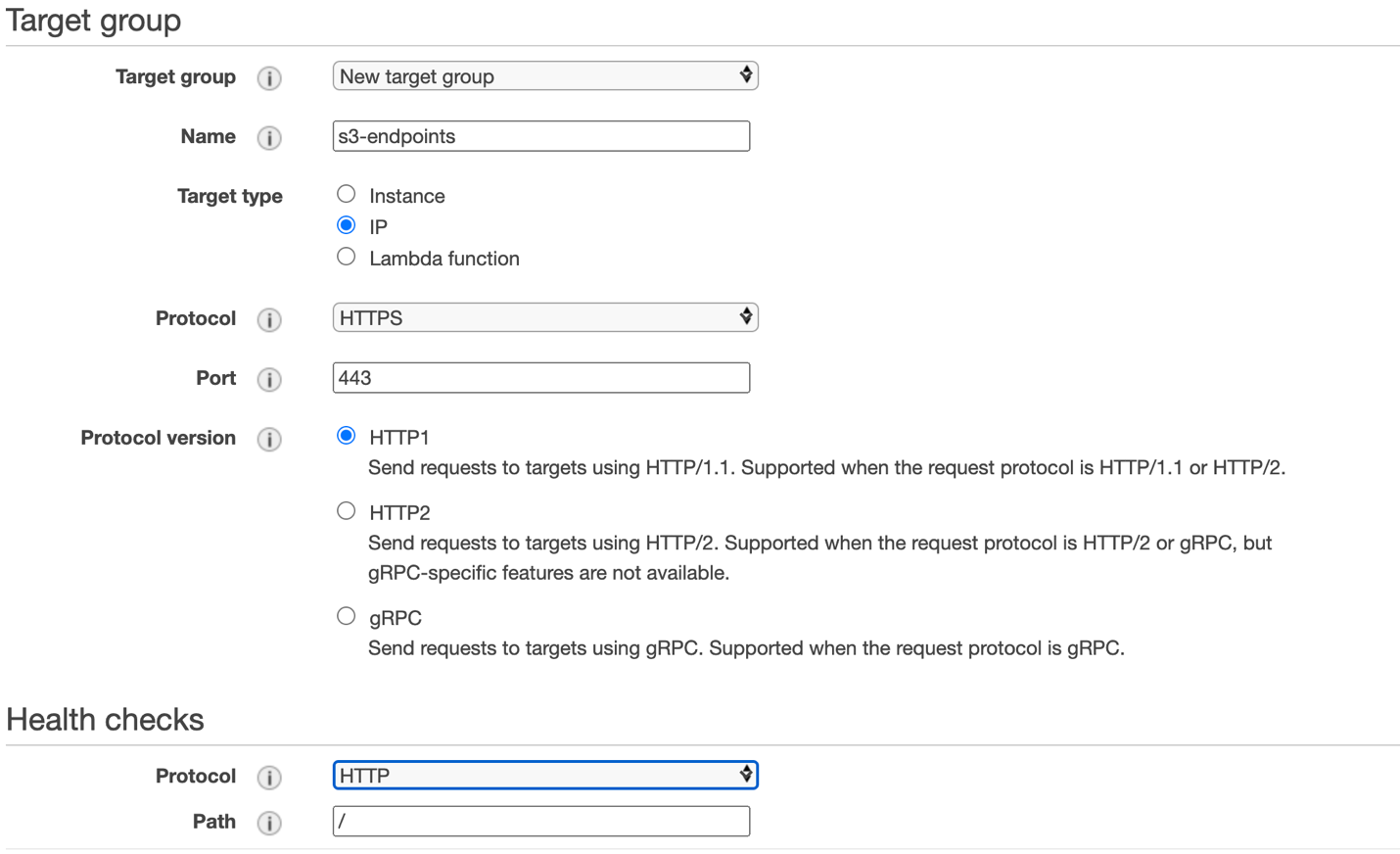Select Instance as the target type

346,193
